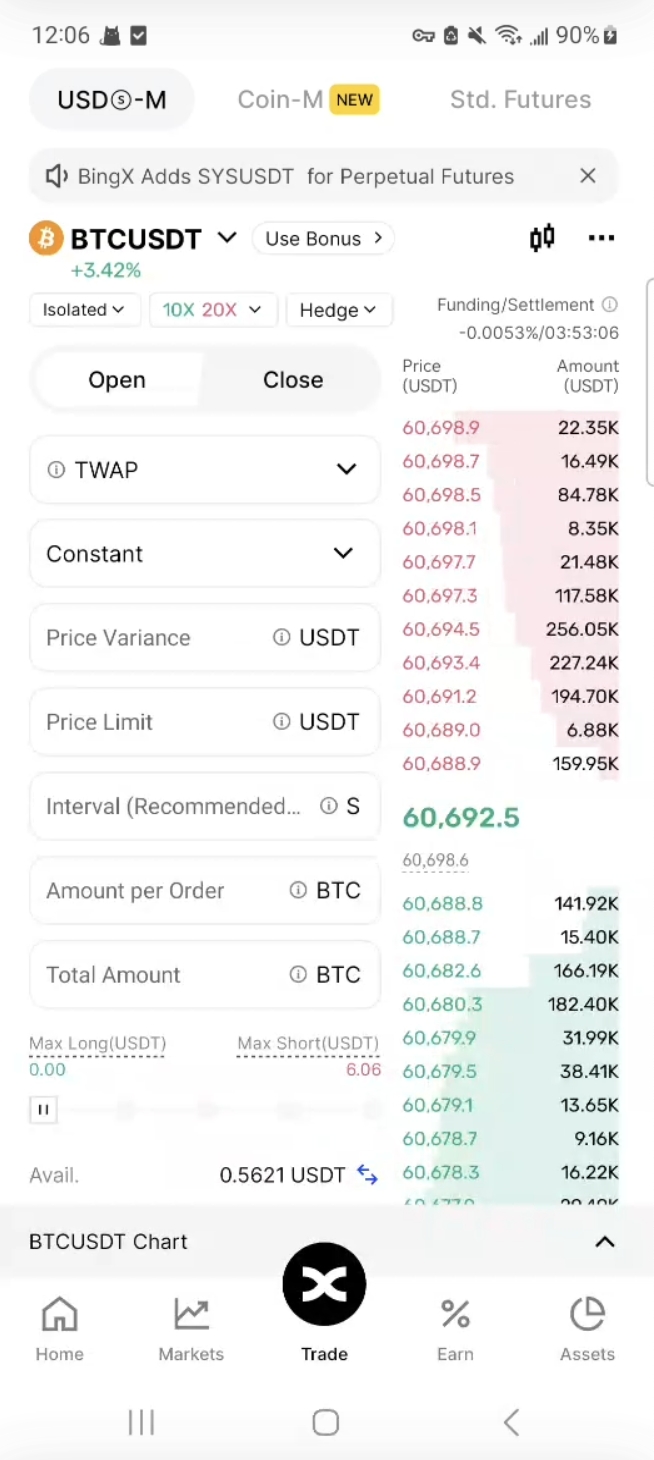This screenshot has height=1460, width=654.
Task: Go to Home in bottom navigation
Action: pos(59,1328)
